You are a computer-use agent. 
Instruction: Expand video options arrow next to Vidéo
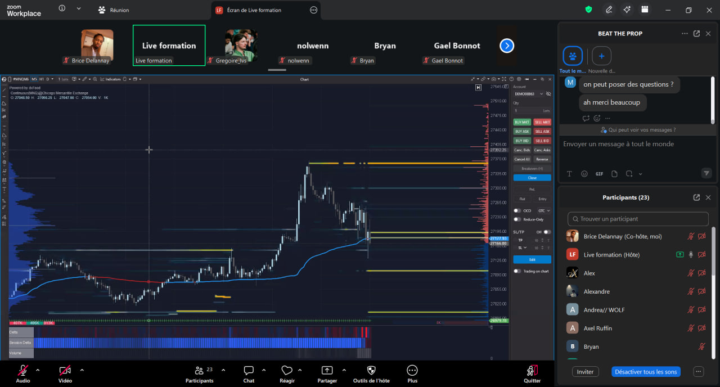pos(82,370)
